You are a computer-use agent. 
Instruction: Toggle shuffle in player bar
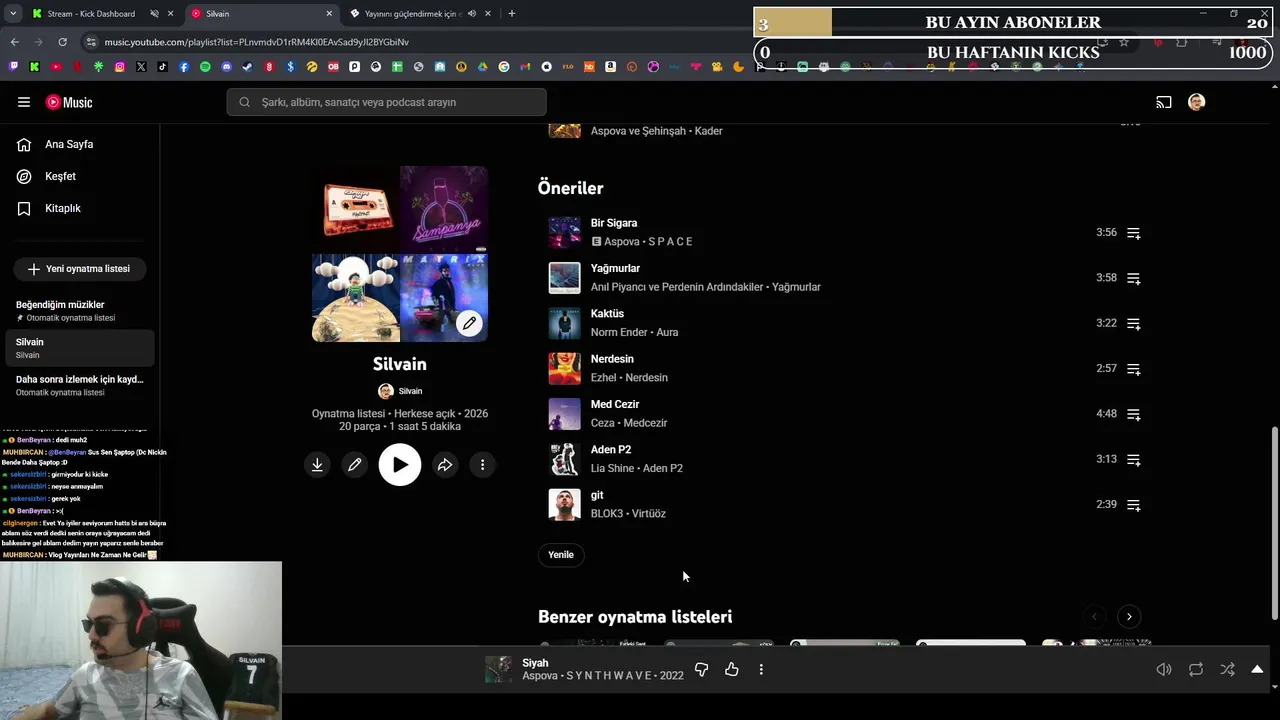(x=1227, y=669)
